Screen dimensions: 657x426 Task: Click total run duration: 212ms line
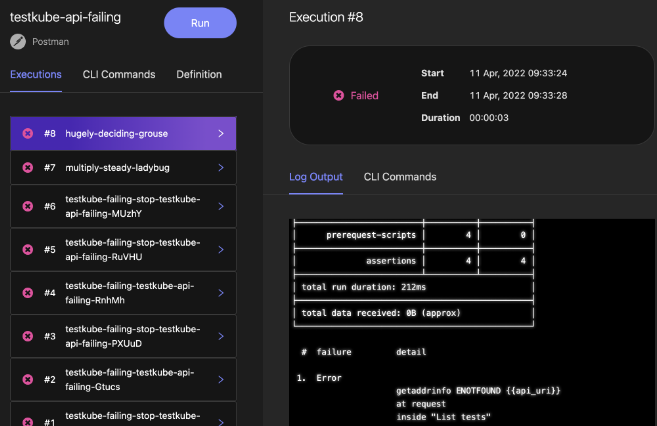coord(364,287)
